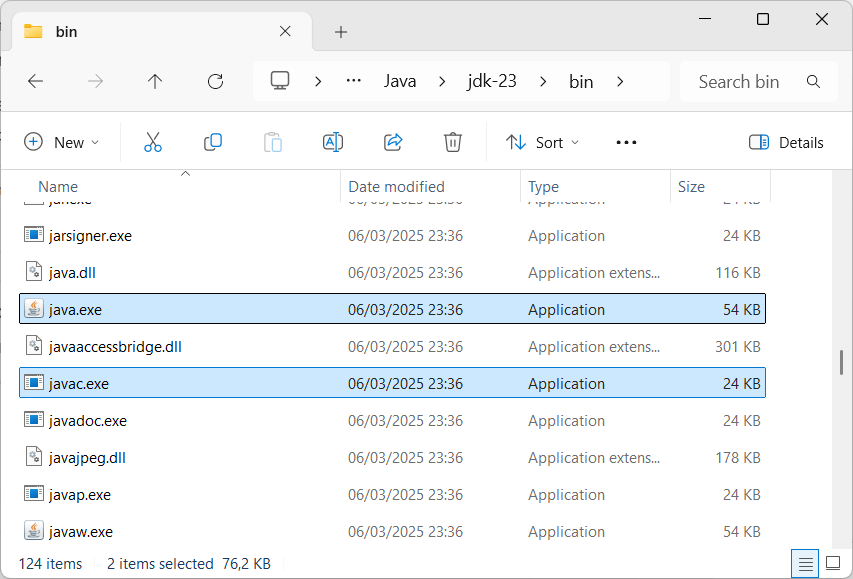Click the 301 KB size value
This screenshot has width=853, height=579.
click(x=738, y=347)
